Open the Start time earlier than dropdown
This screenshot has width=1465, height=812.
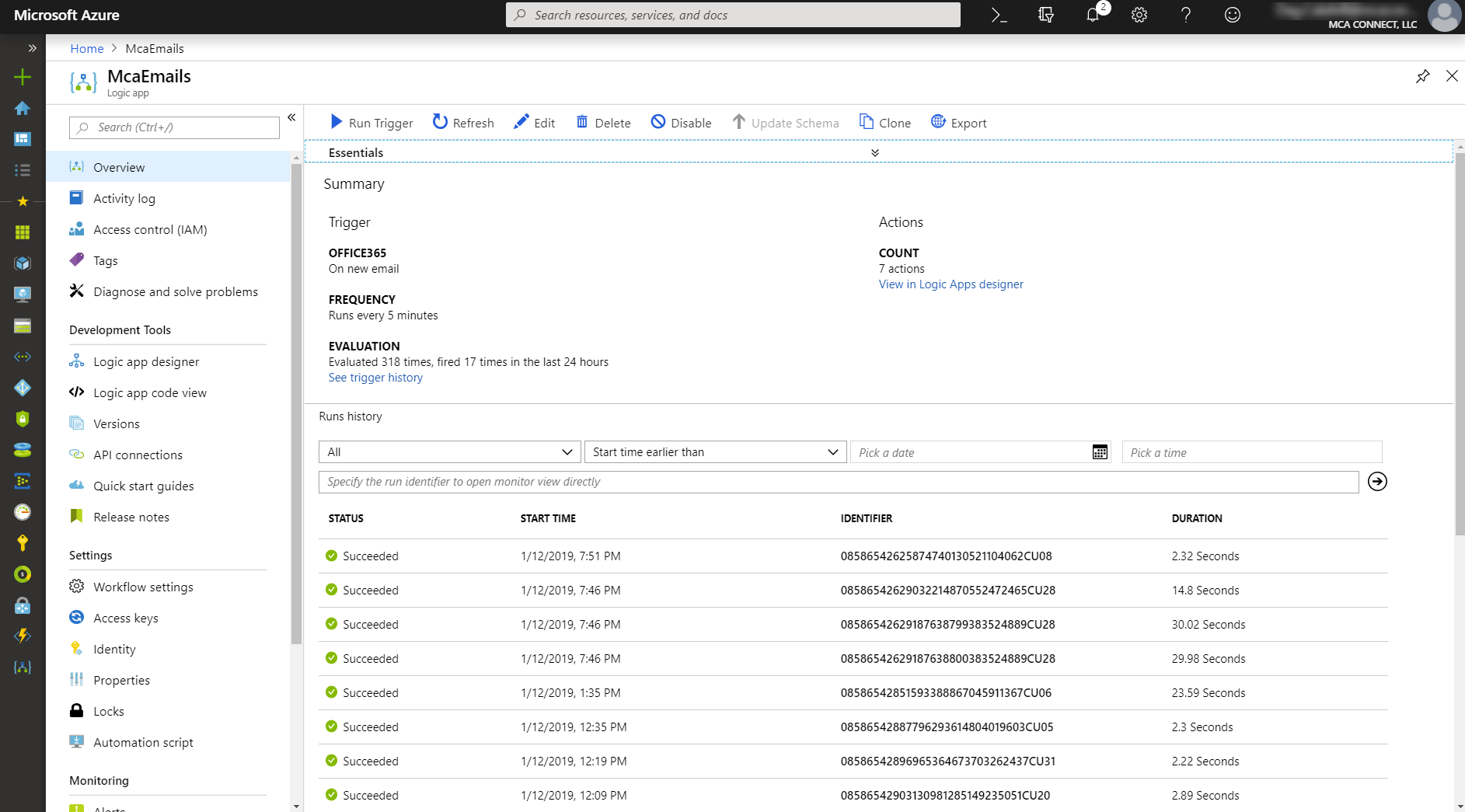[714, 451]
